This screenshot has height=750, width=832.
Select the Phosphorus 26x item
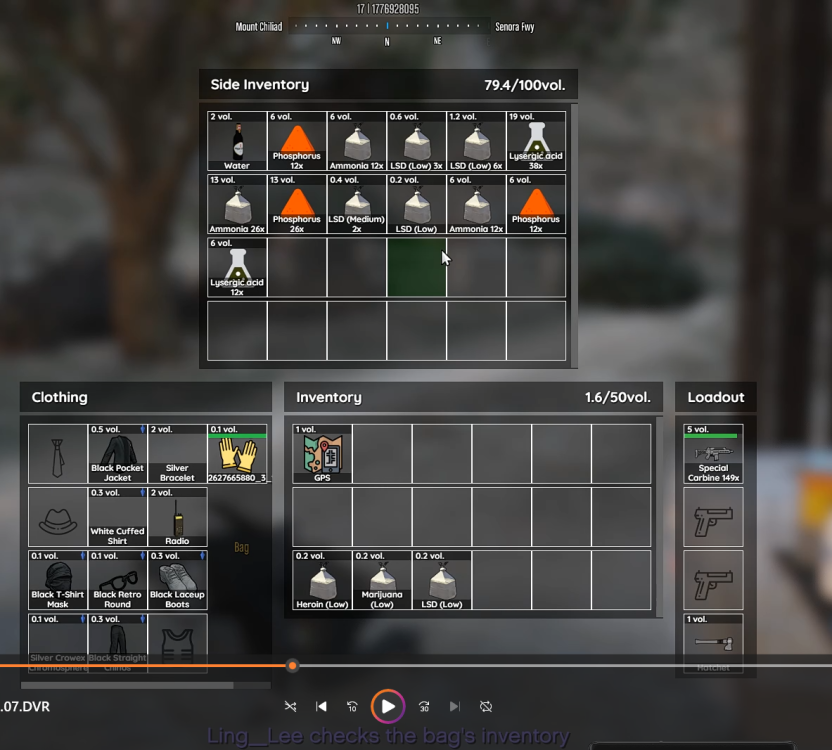297,204
